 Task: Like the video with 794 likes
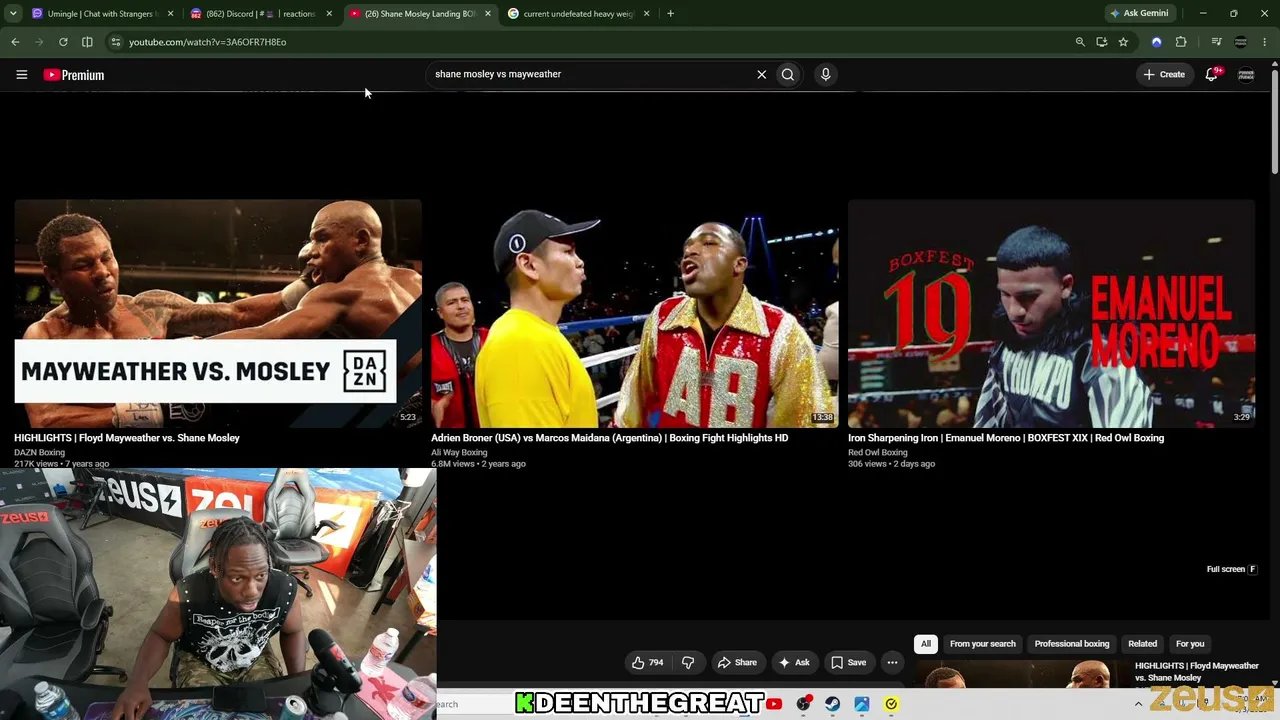648,662
